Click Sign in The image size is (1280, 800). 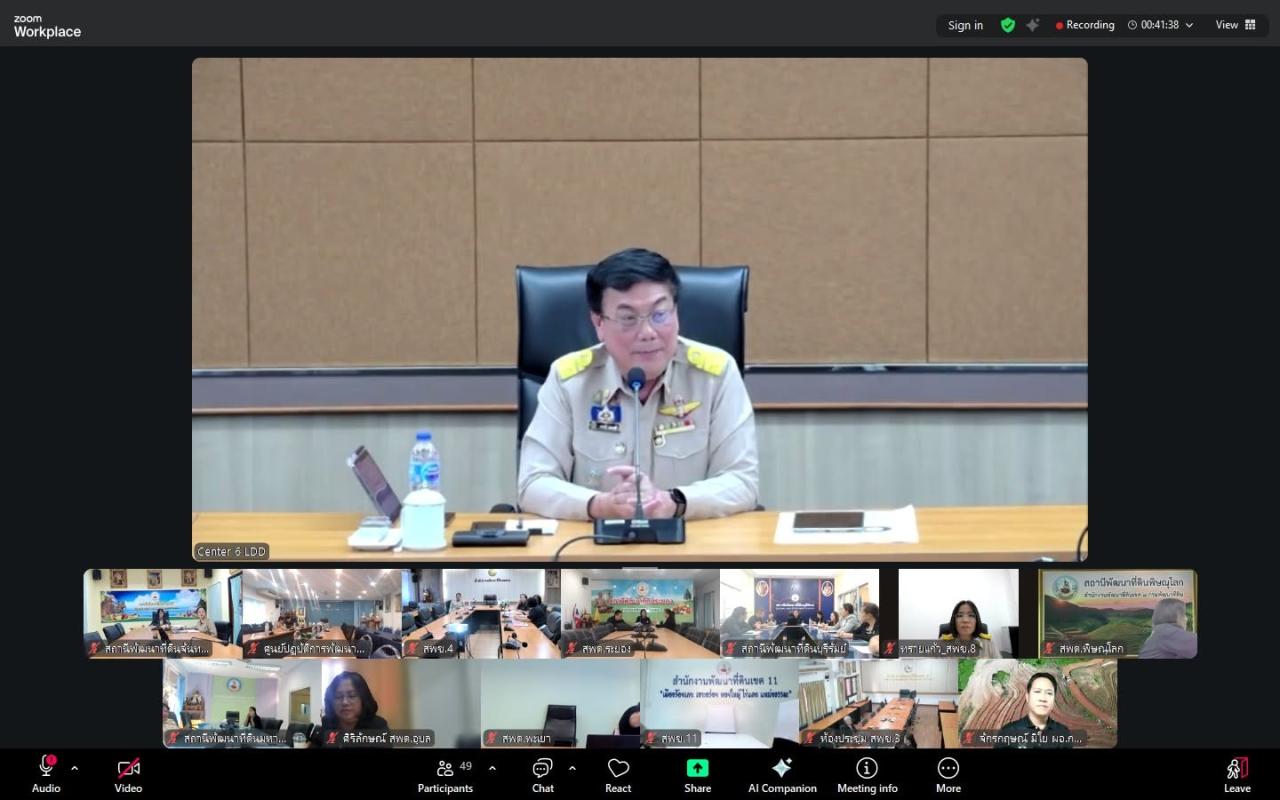pos(965,25)
